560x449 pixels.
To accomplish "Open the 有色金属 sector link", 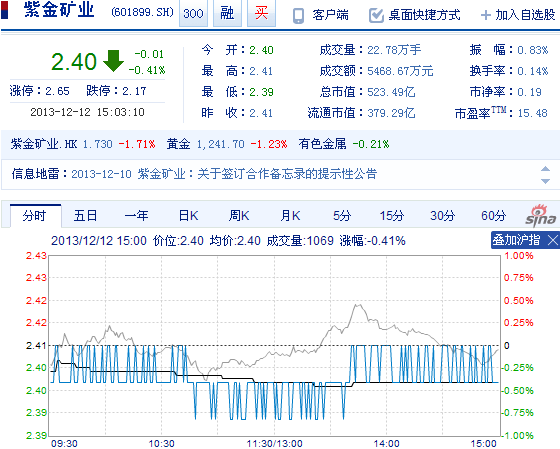I will (x=322, y=144).
